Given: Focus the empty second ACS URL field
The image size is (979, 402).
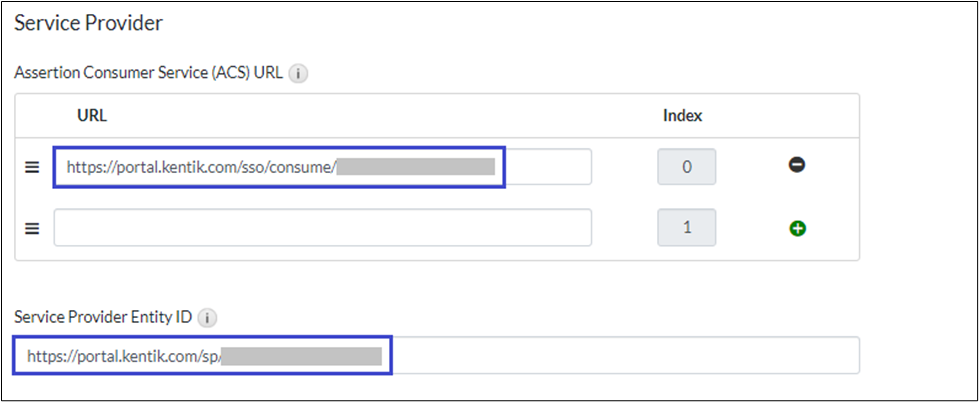Looking at the screenshot, I should click(322, 228).
